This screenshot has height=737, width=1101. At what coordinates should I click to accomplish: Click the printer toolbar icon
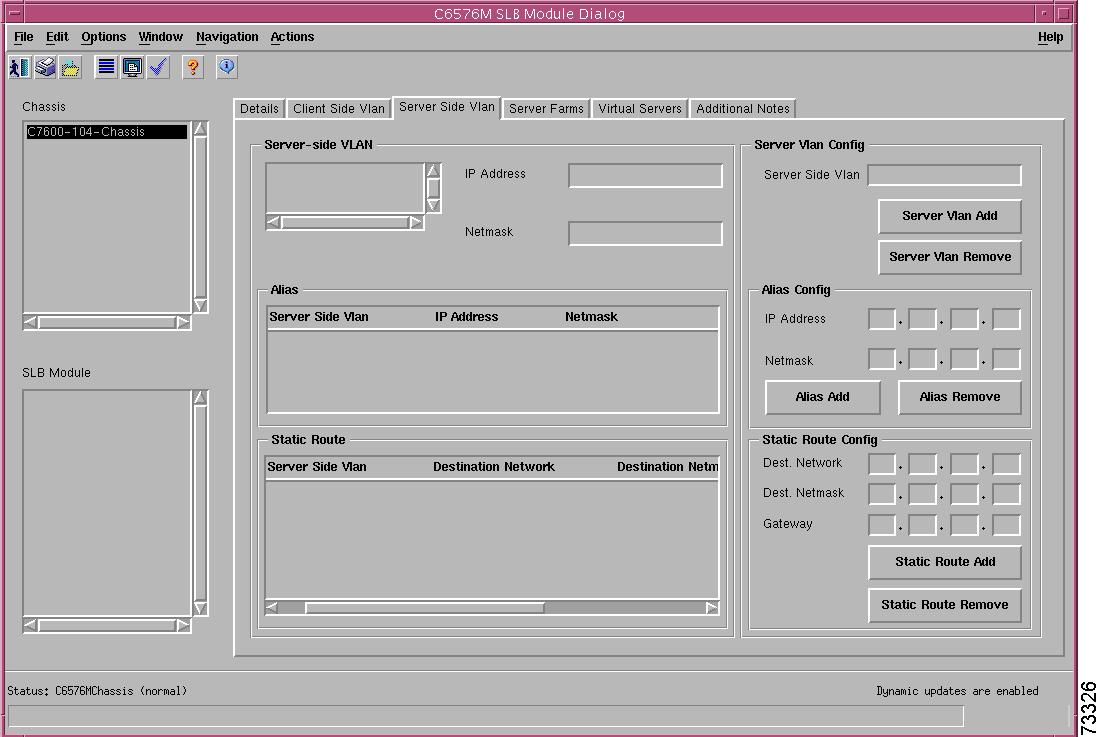pyautogui.click(x=46, y=67)
